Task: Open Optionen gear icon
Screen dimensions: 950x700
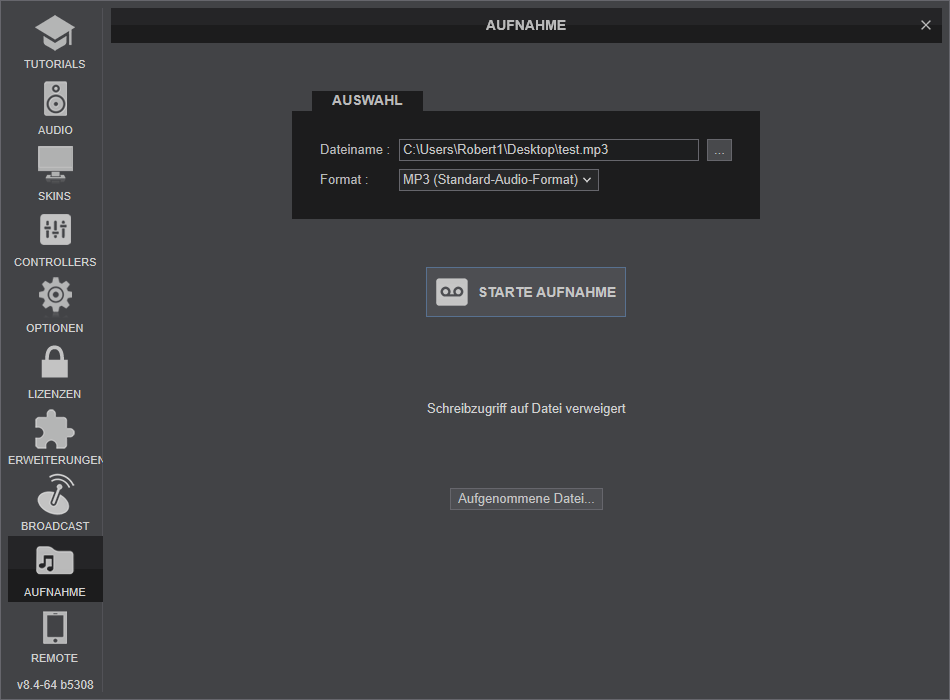Action: click(55, 295)
